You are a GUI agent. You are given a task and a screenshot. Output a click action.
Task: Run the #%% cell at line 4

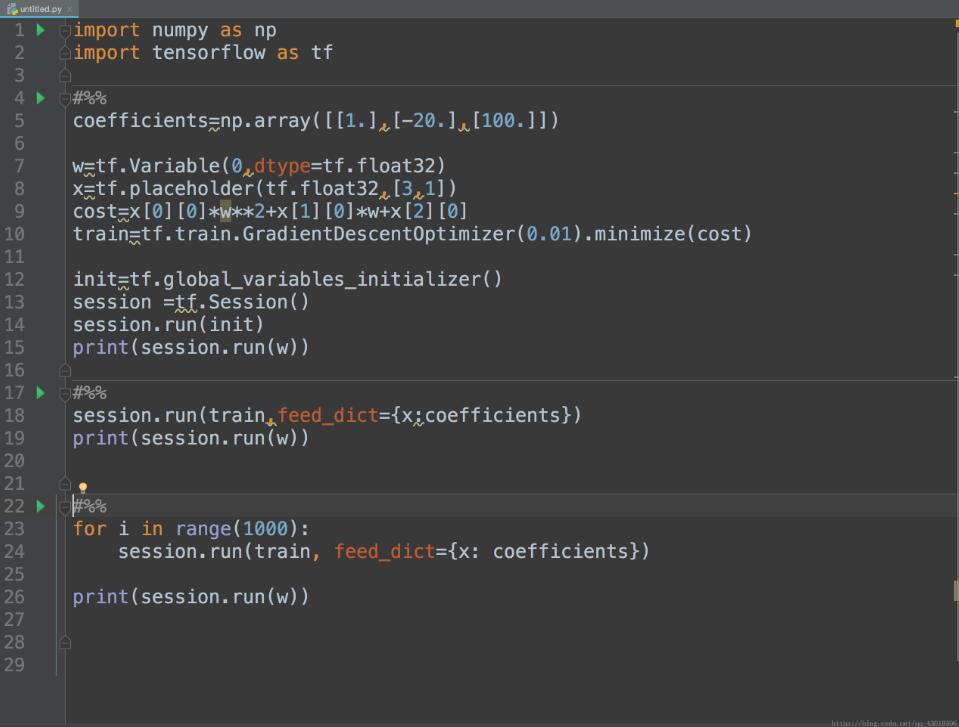tap(40, 98)
